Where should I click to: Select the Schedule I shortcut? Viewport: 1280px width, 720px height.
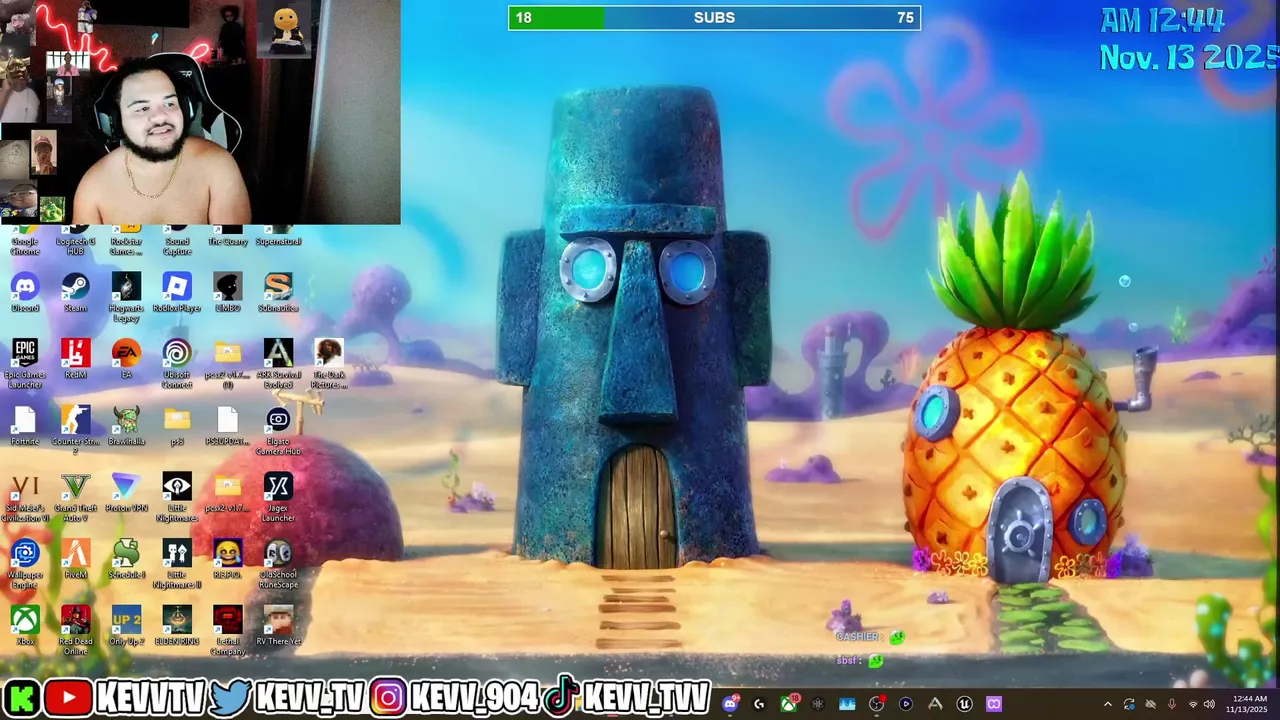[126, 559]
